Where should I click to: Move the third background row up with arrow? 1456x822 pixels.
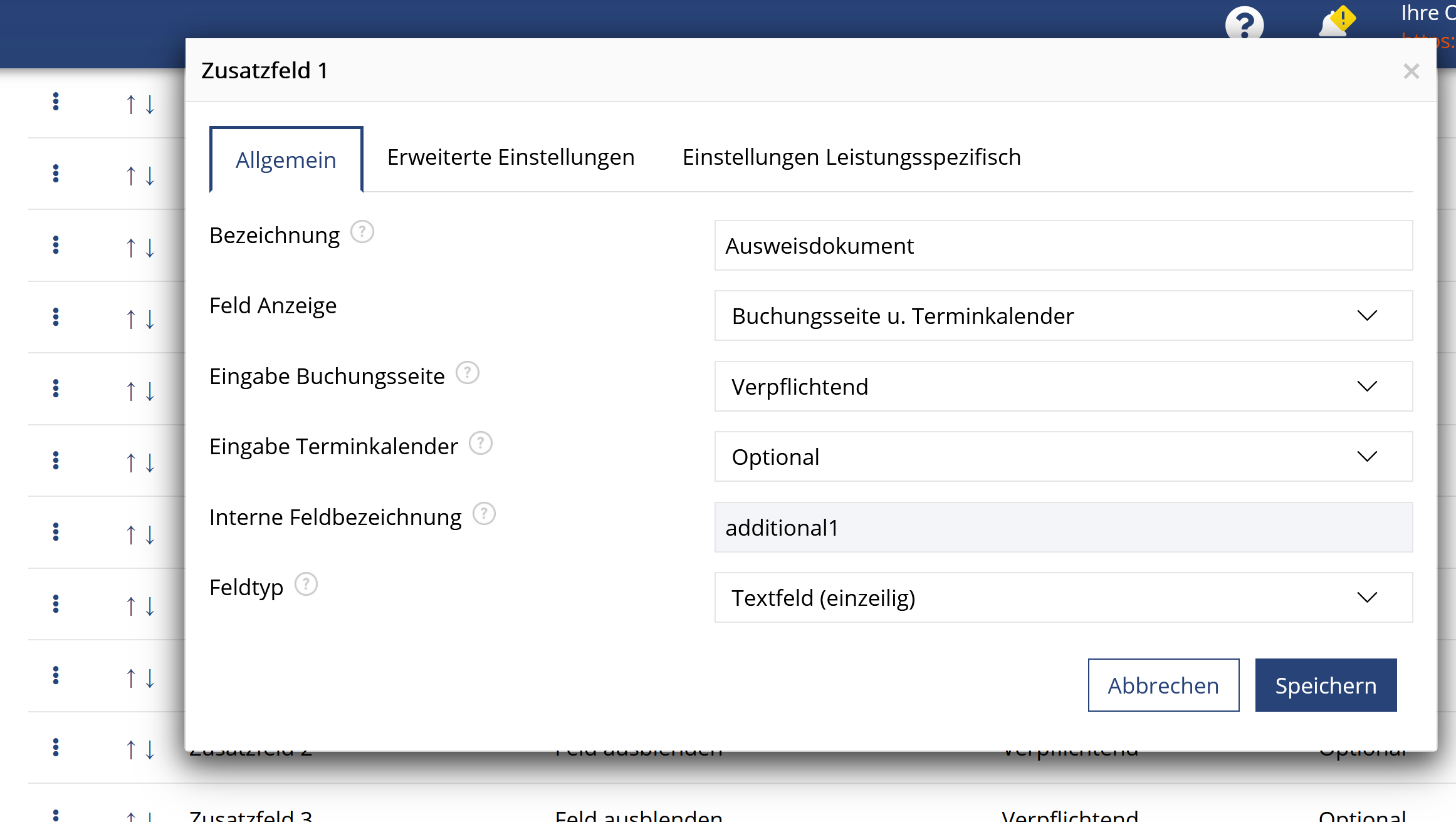click(130, 247)
